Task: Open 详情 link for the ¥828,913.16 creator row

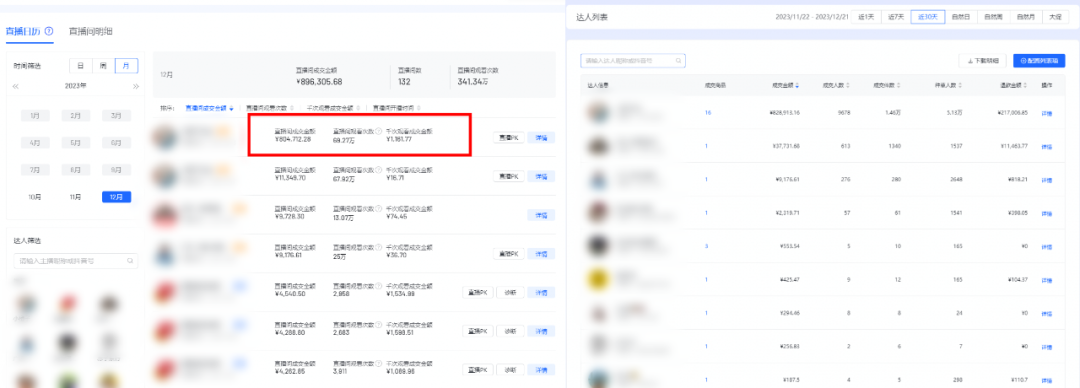Action: click(x=1047, y=113)
